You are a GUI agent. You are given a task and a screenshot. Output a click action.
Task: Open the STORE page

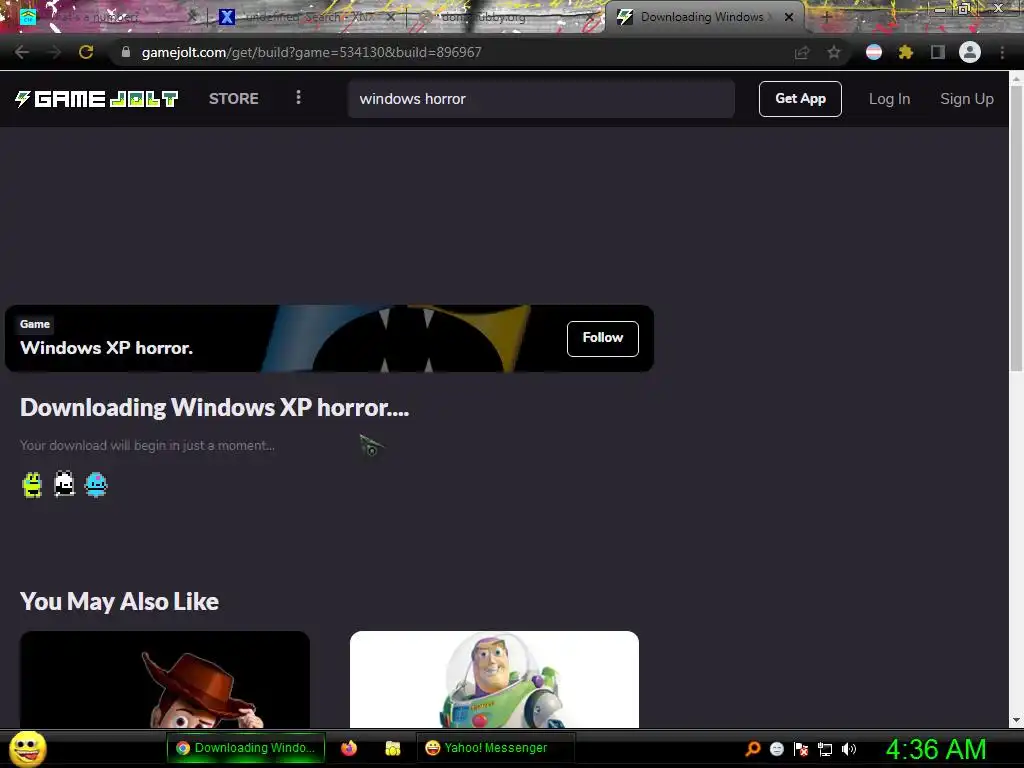[234, 99]
